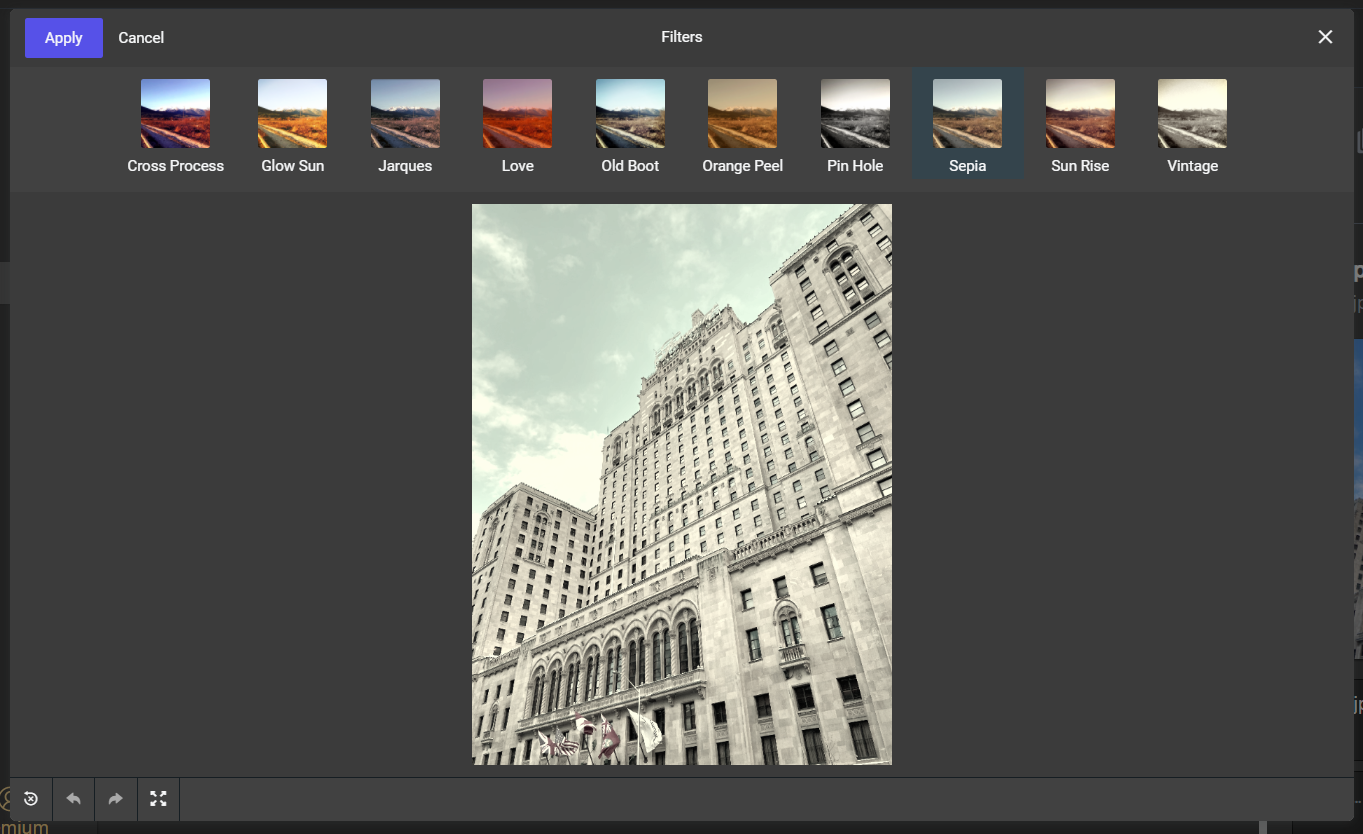Apply the selected filter
The height and width of the screenshot is (834, 1363).
(64, 38)
